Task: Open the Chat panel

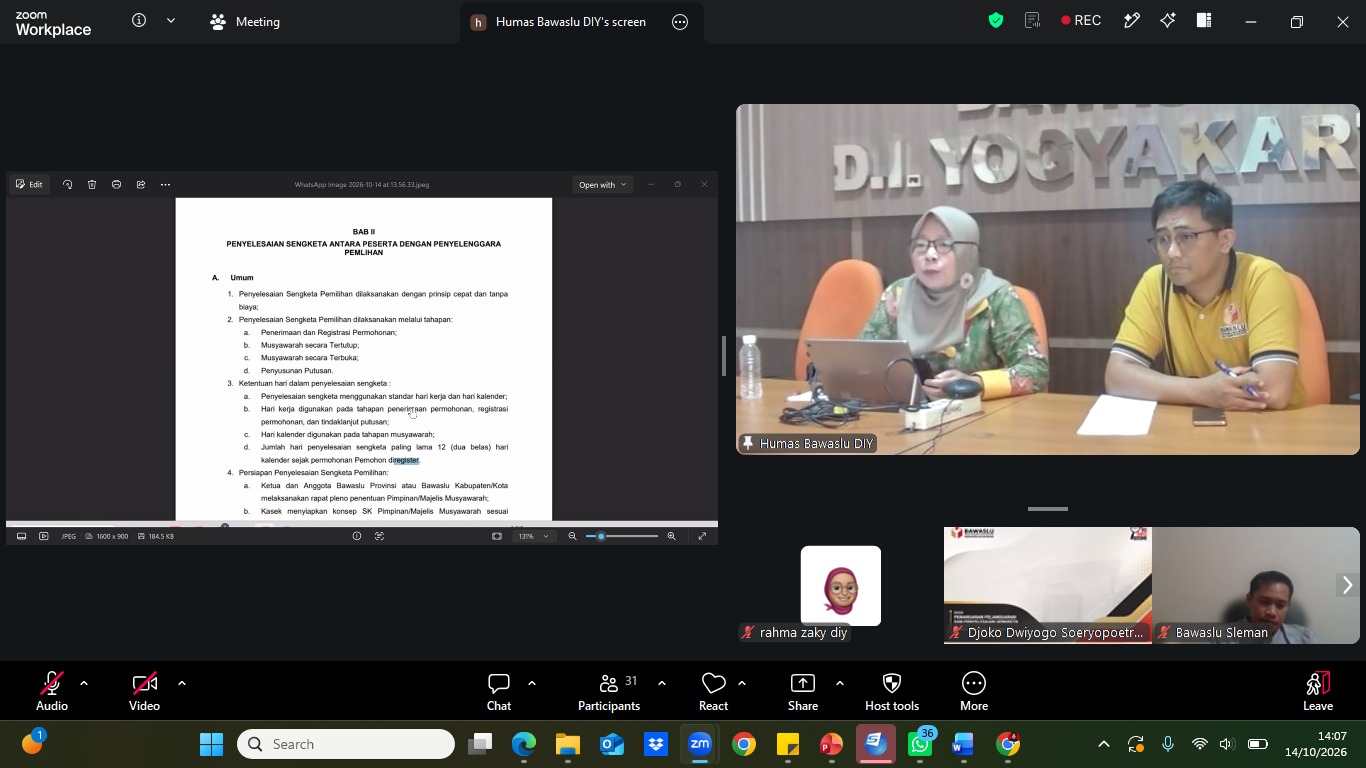Action: pyautogui.click(x=499, y=692)
